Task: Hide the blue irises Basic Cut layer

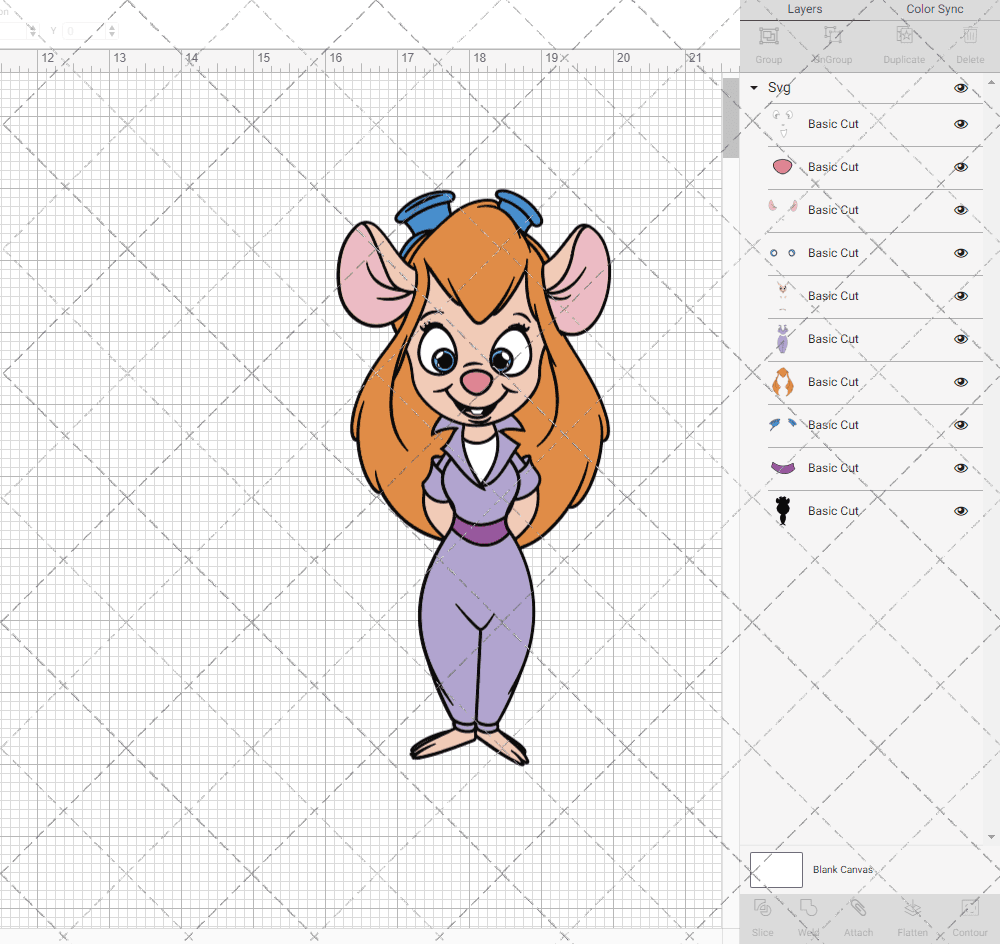Action: [x=960, y=253]
